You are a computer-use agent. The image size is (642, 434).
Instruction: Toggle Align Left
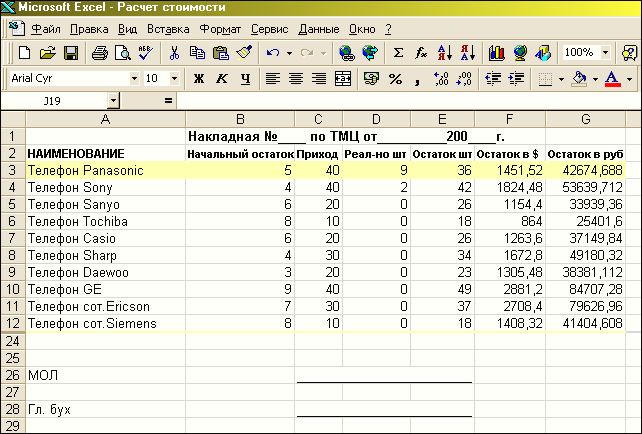pos(273,78)
